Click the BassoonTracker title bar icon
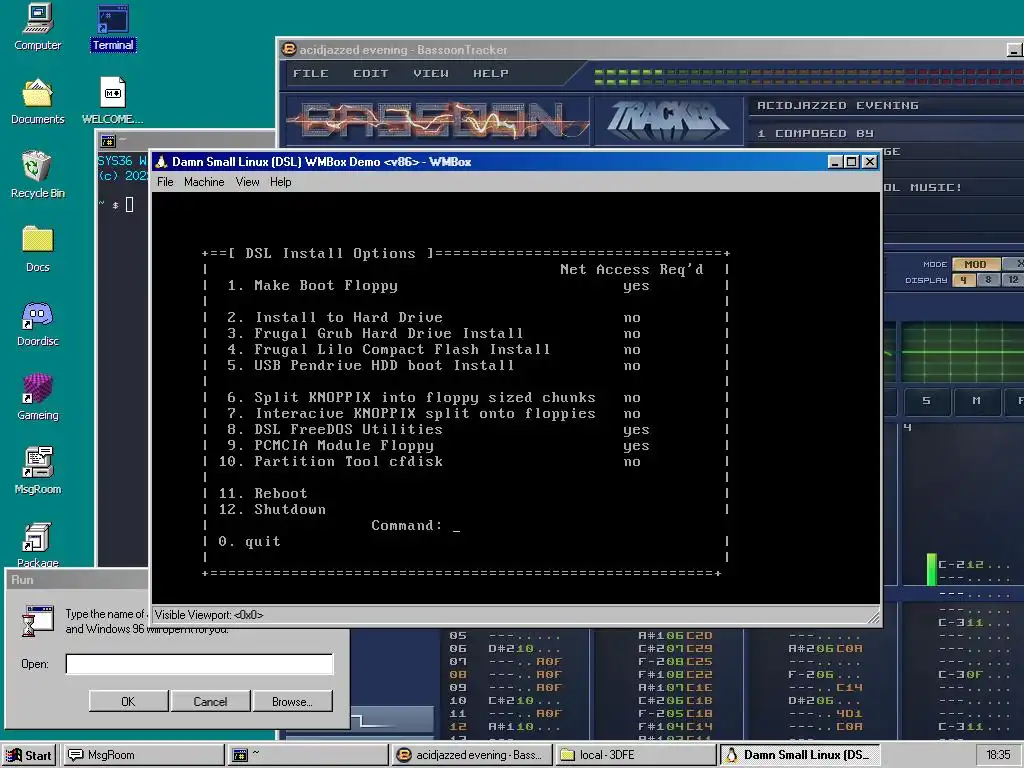Screen dimensions: 1024x768 [289, 50]
